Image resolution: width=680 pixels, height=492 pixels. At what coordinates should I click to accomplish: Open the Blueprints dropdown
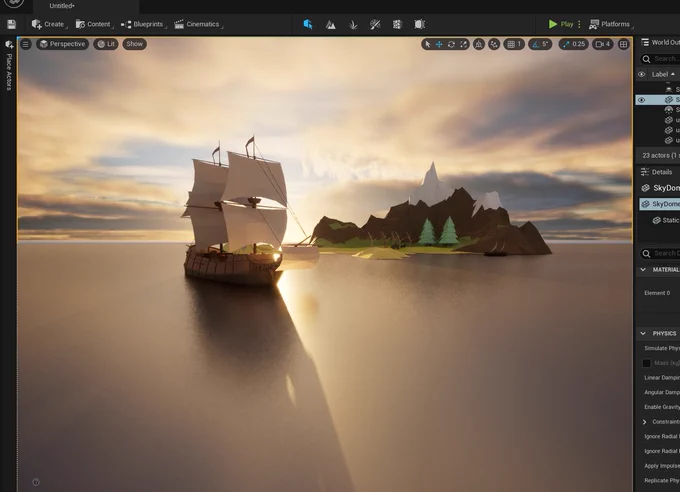[x=144, y=24]
